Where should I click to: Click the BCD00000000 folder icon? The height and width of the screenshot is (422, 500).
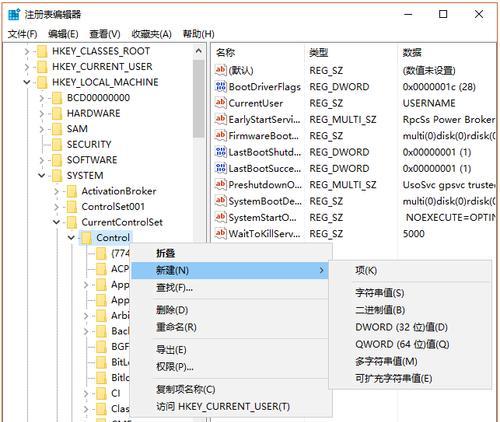click(x=57, y=98)
